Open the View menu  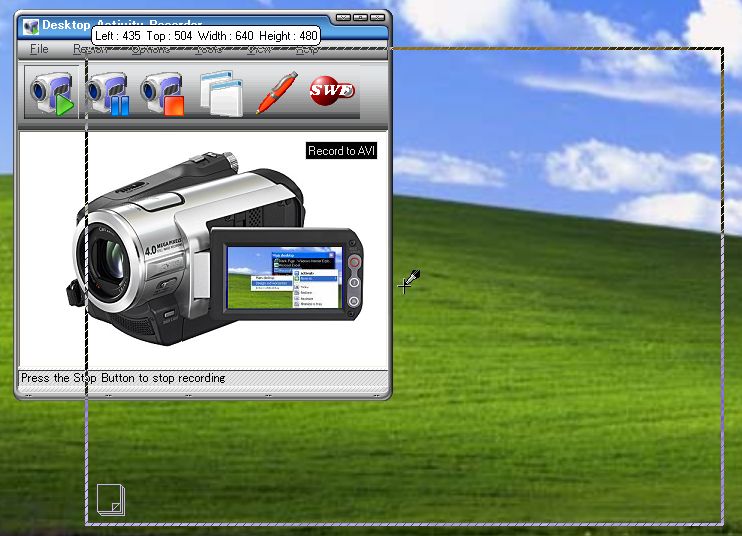pos(259,50)
